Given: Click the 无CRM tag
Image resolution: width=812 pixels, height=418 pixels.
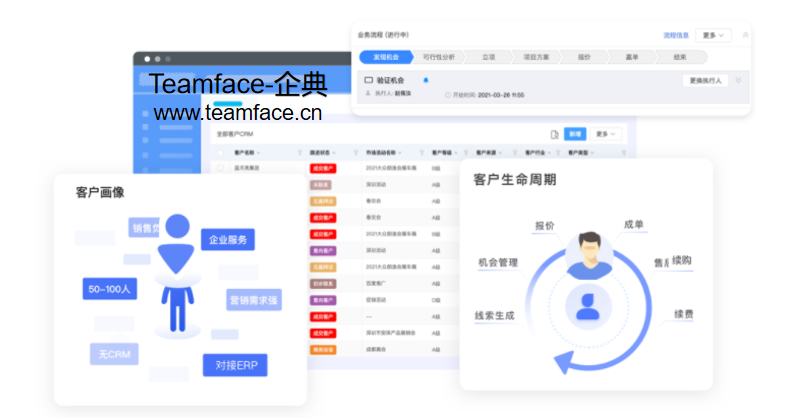Looking at the screenshot, I should click(114, 354).
